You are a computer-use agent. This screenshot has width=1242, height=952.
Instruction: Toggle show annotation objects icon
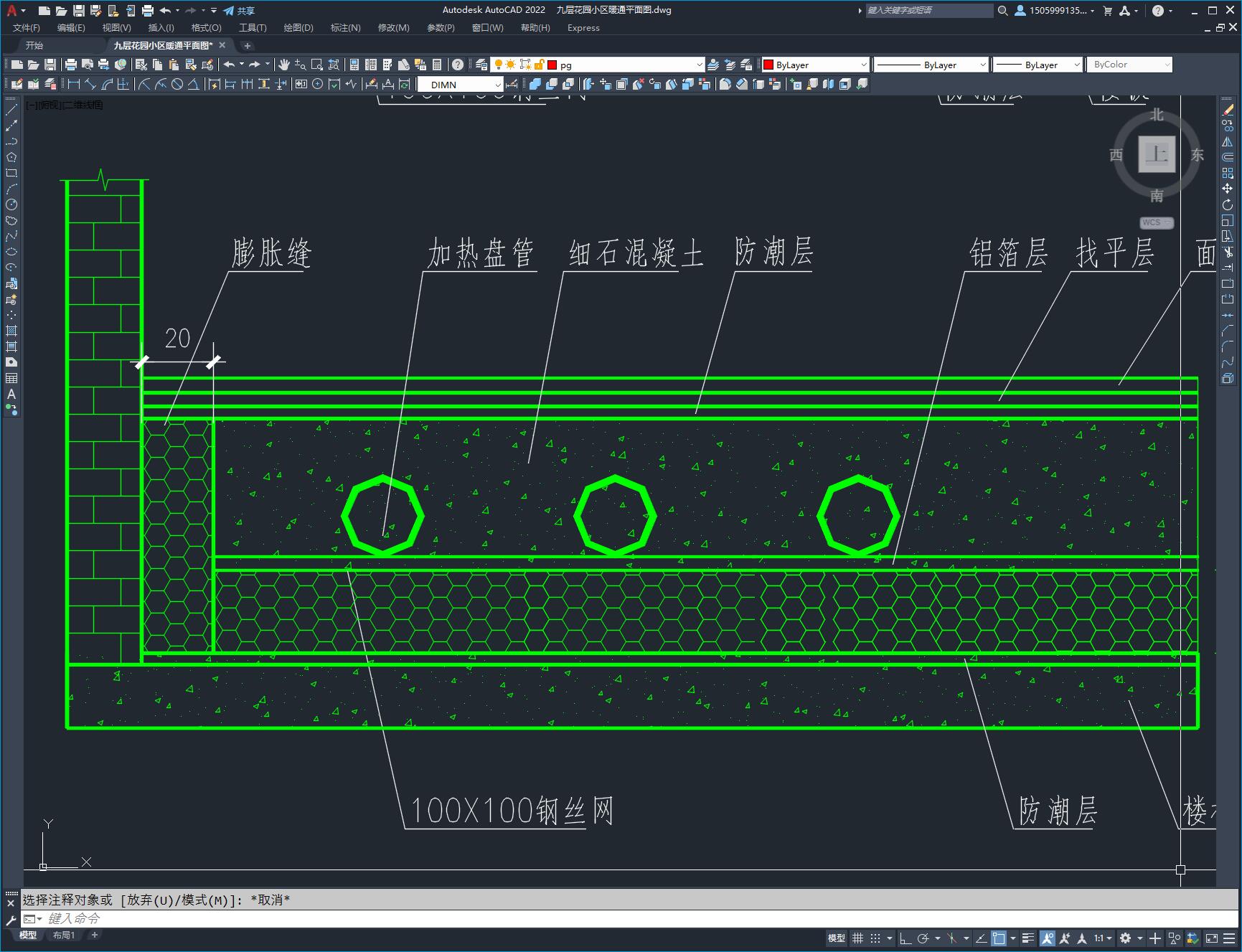(1048, 938)
